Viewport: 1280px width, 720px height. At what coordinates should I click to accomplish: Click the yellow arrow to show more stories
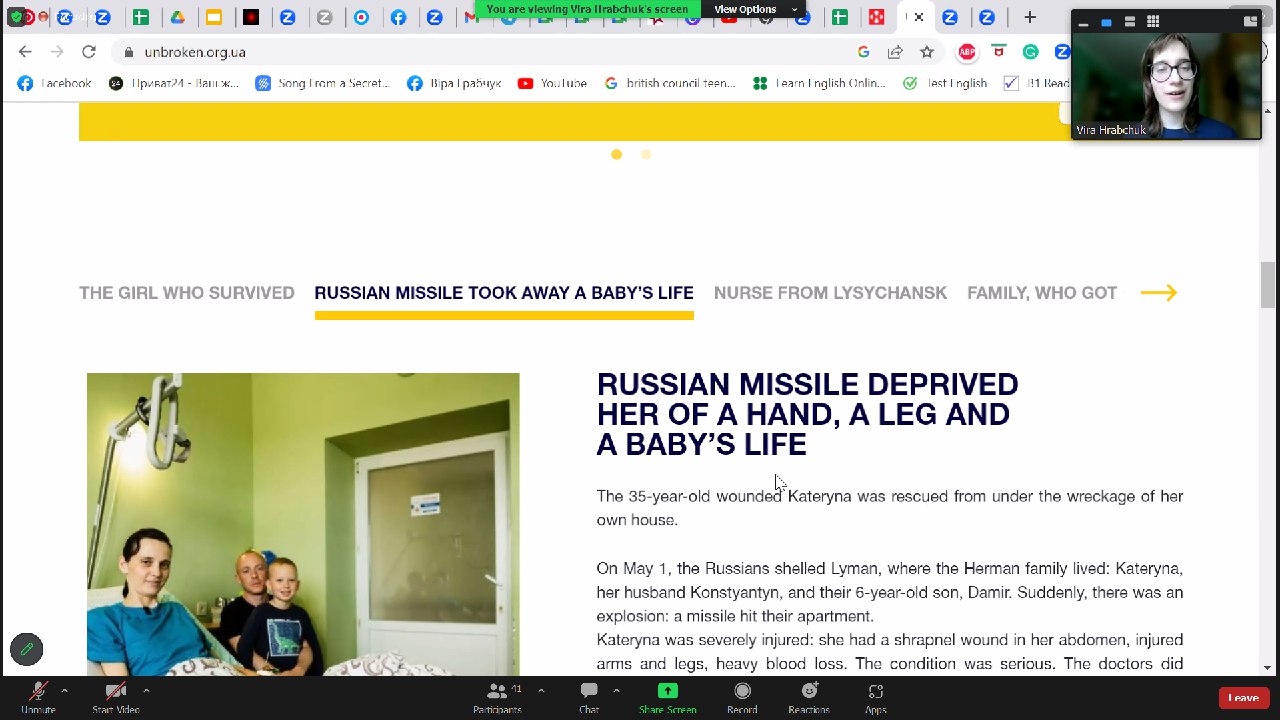(x=1158, y=292)
